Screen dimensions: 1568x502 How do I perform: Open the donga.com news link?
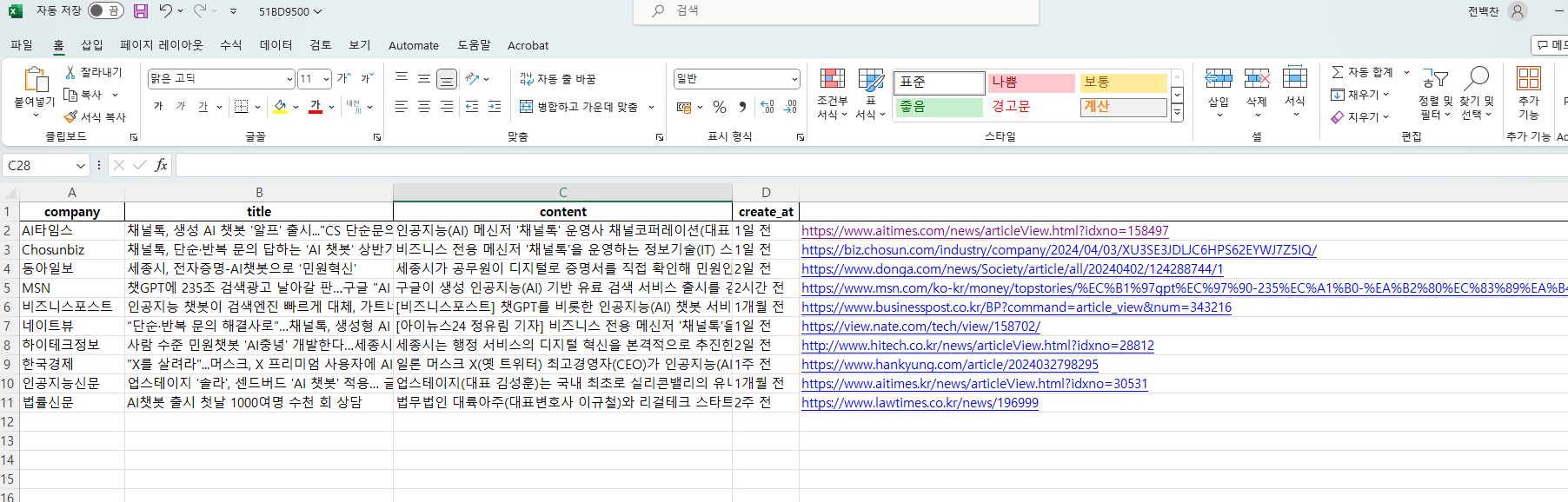(x=1012, y=269)
